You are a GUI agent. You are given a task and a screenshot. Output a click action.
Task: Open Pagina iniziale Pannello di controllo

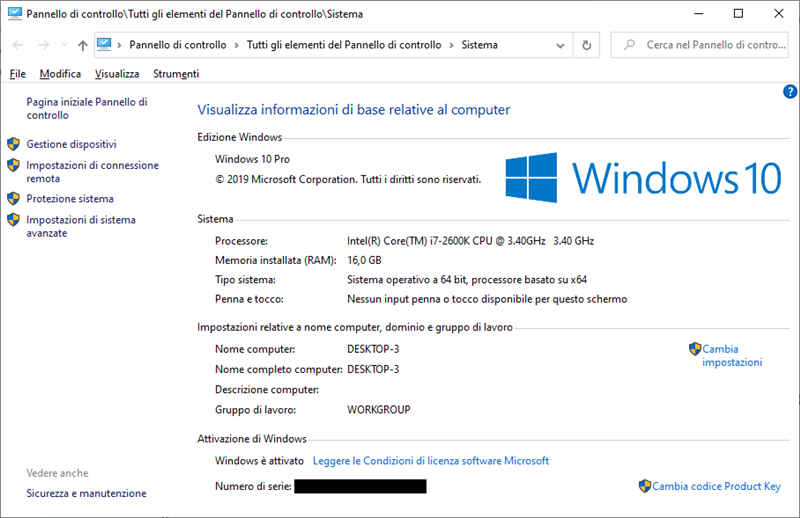tap(87, 108)
